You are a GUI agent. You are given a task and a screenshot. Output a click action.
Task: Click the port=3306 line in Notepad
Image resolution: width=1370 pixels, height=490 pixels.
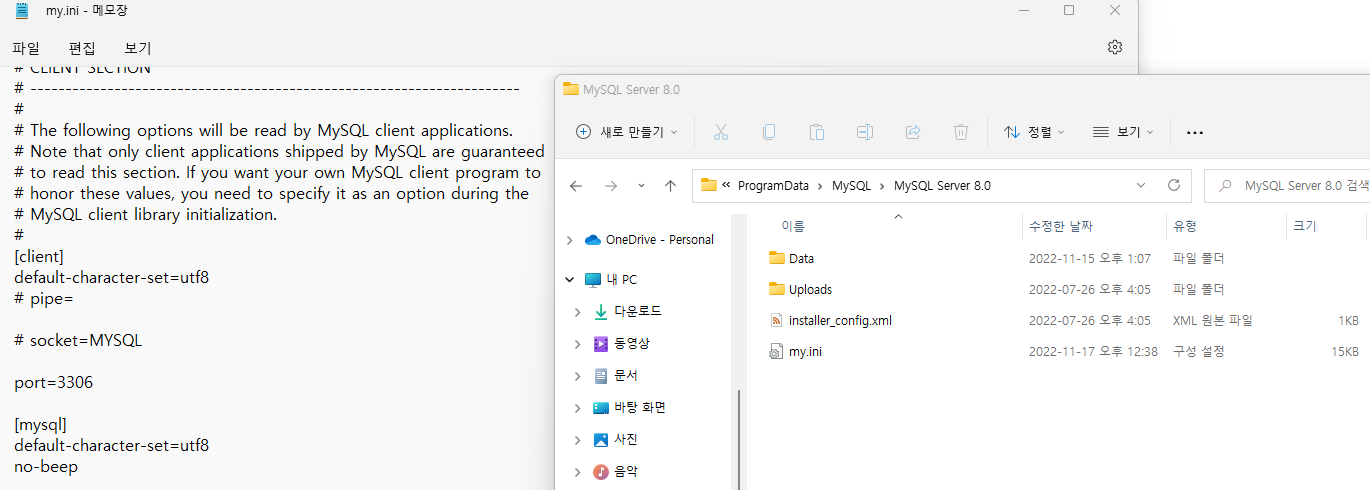[x=53, y=383]
